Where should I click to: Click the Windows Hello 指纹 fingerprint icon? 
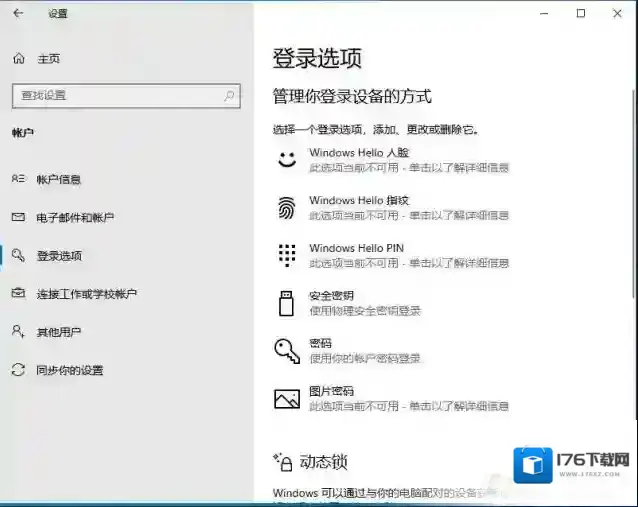point(287,208)
